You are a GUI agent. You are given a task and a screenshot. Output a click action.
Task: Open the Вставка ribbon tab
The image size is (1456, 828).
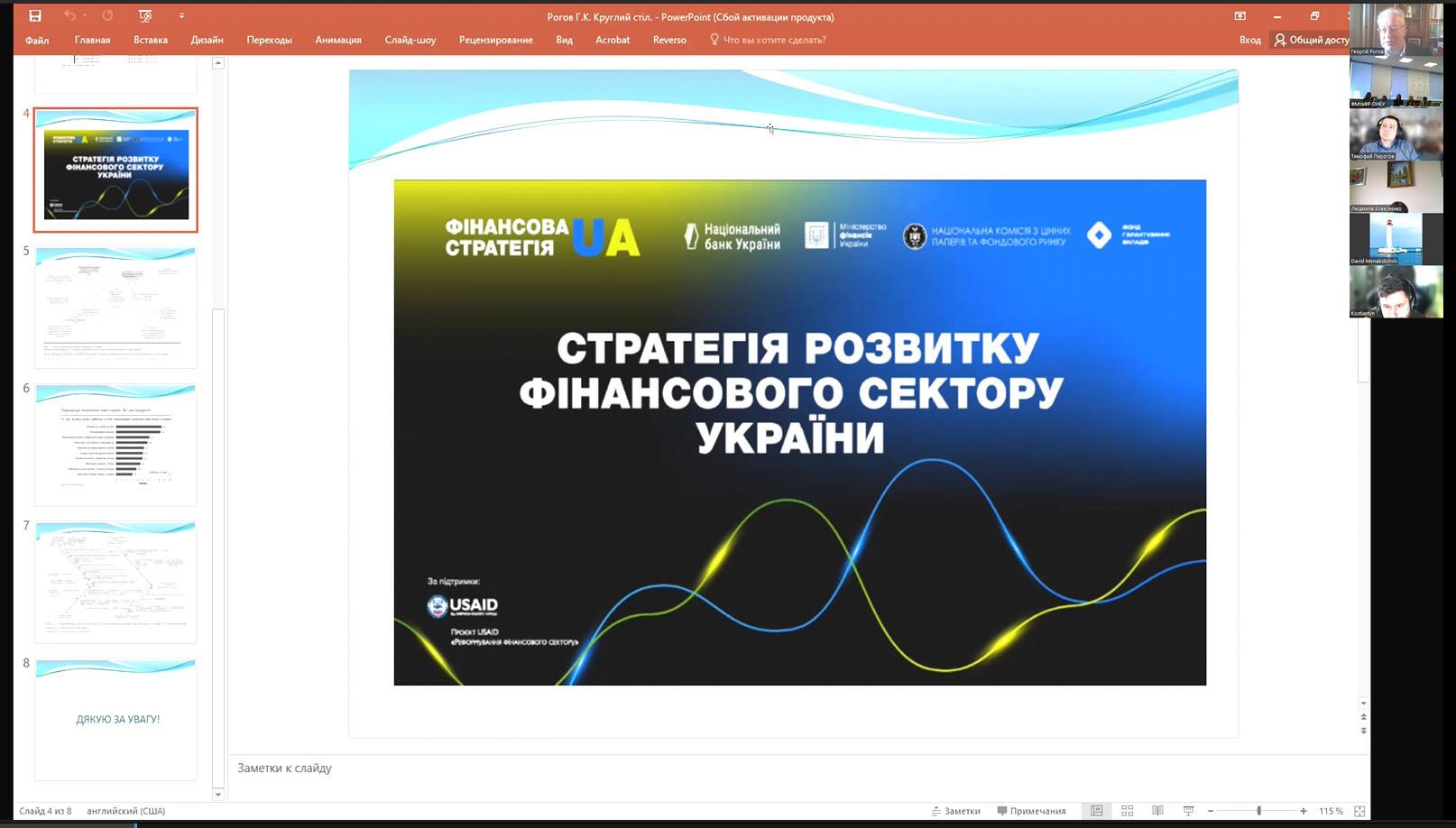tap(151, 40)
